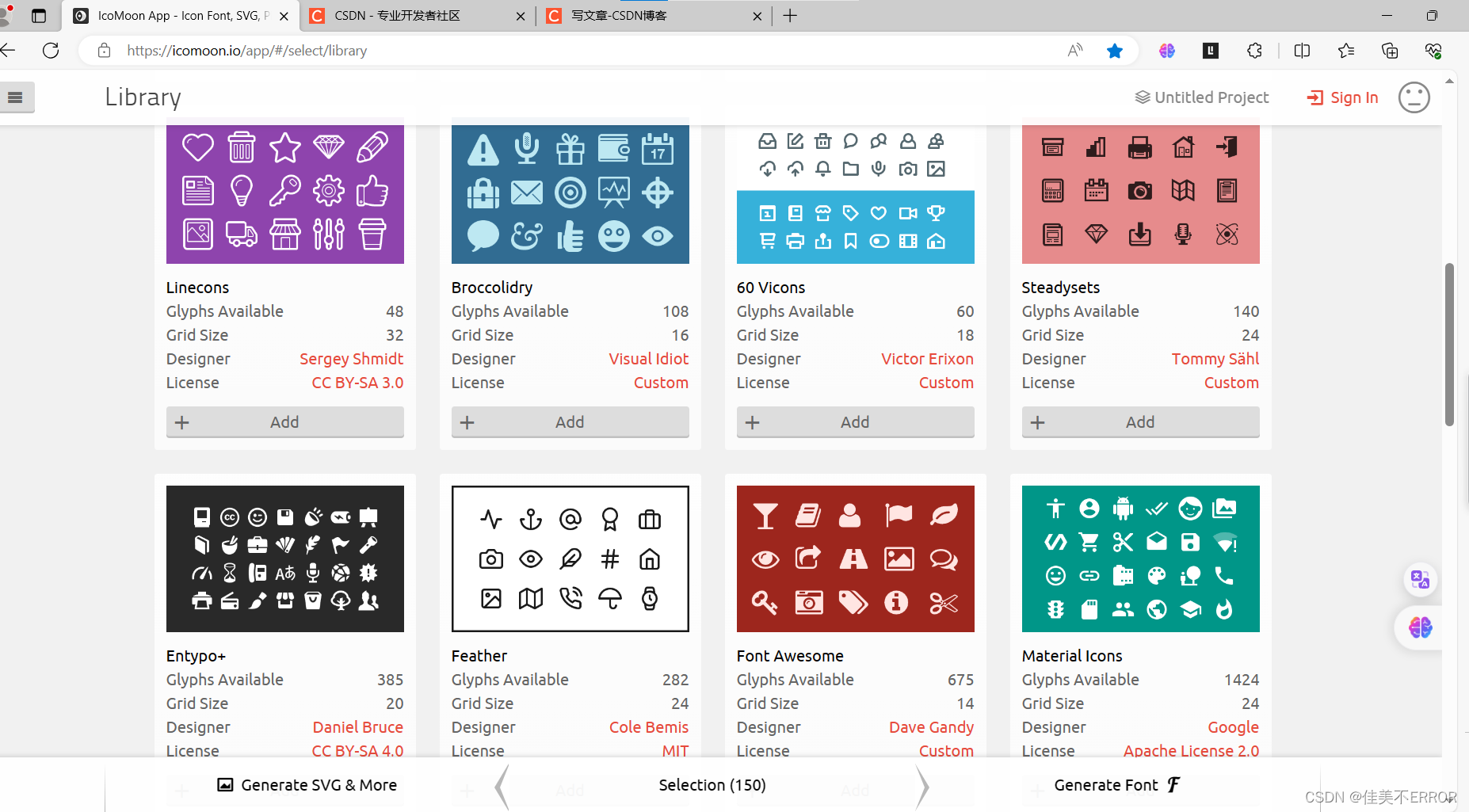Select the hash glyph in Feather
The width and height of the screenshot is (1469, 812).
(x=610, y=559)
